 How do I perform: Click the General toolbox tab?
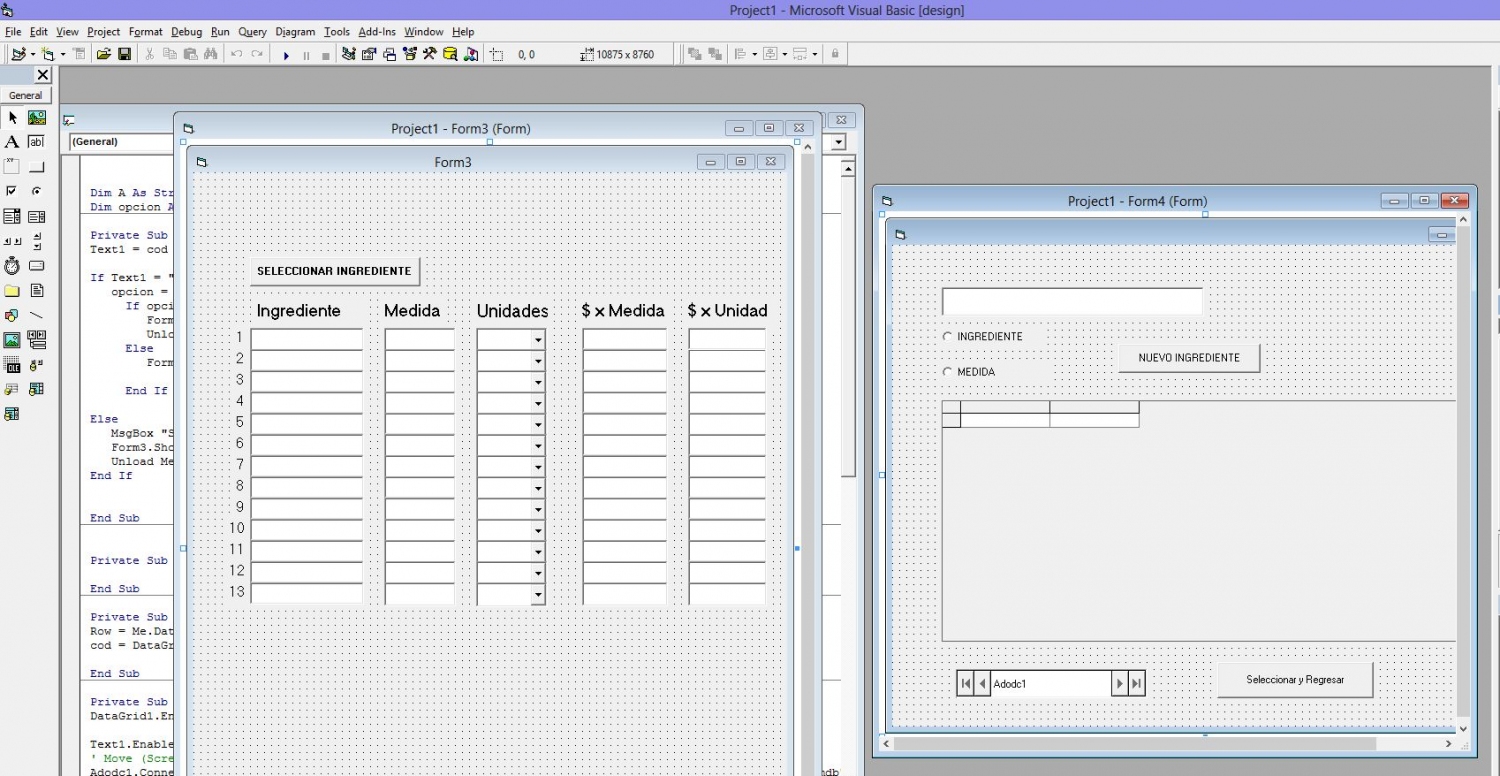(x=26, y=96)
